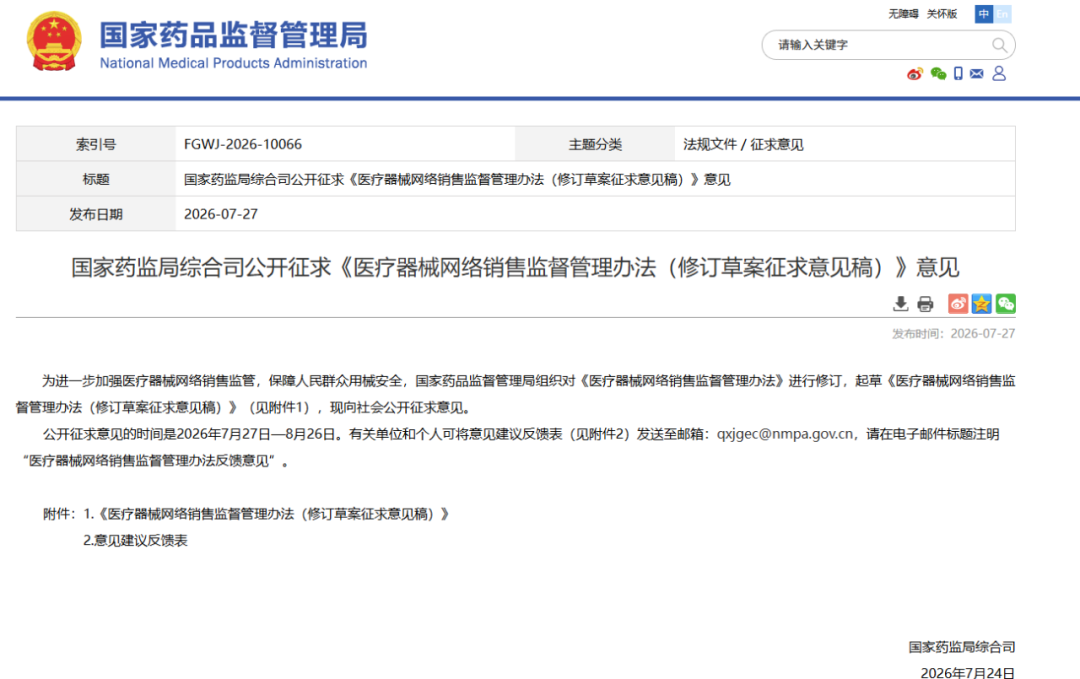Open the email envelope icon

pos(977,74)
